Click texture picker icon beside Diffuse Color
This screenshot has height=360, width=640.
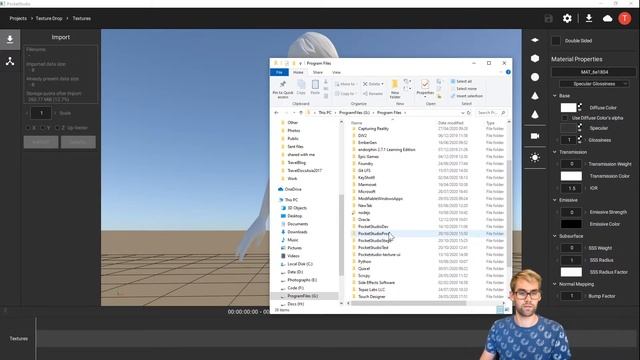pos(580,107)
